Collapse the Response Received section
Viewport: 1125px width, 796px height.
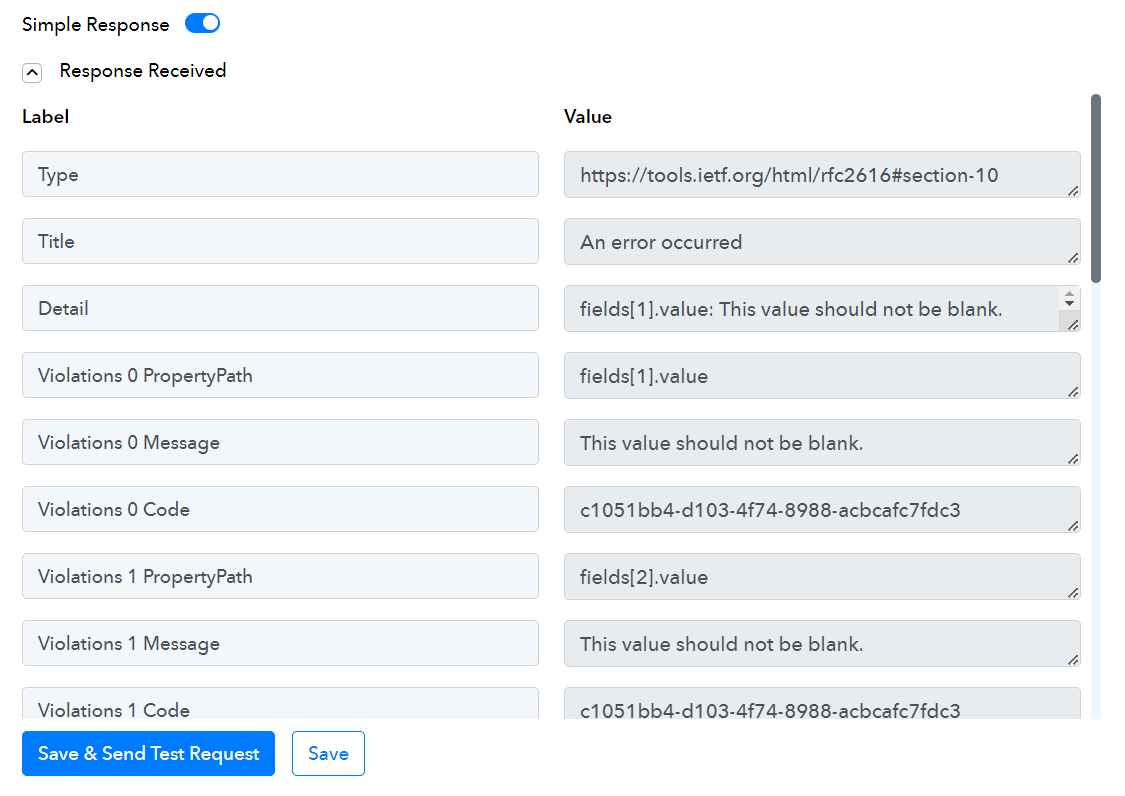(32, 72)
